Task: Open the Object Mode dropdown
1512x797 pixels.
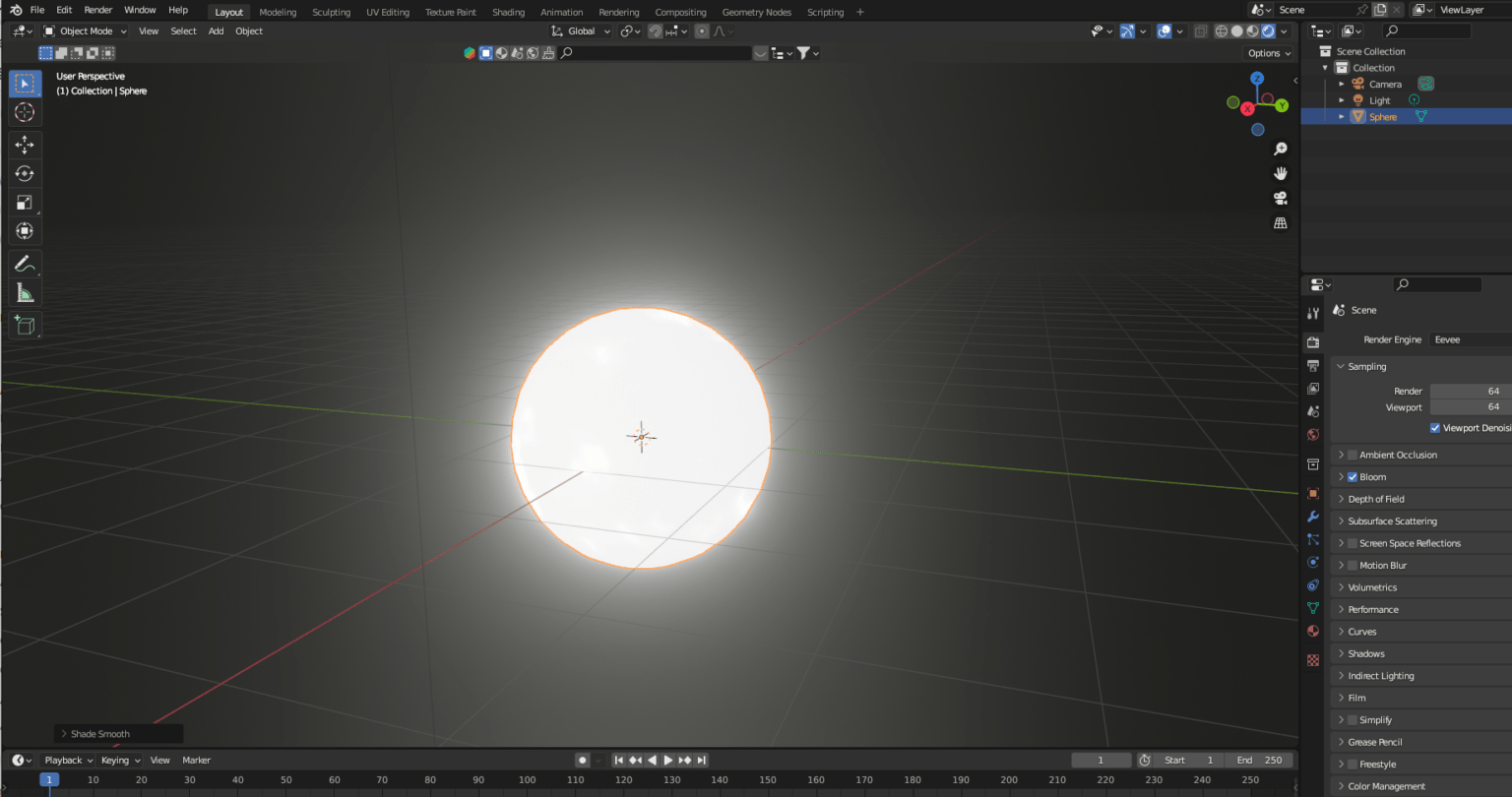Action: (x=85, y=31)
